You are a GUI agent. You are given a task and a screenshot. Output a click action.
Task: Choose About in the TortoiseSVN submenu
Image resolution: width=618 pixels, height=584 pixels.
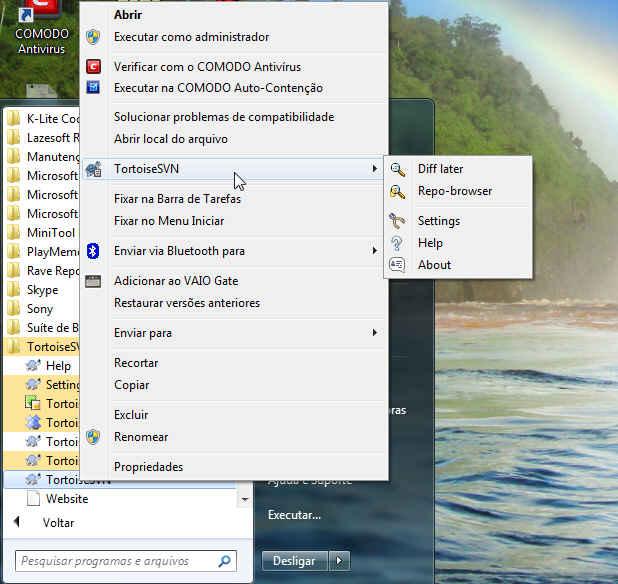click(x=458, y=265)
